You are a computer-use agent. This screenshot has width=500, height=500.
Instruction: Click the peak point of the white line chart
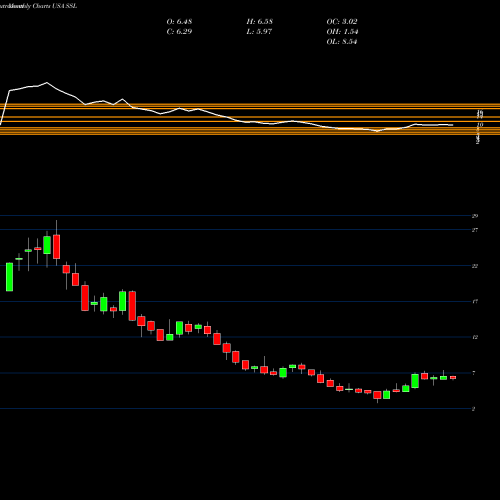pos(47,82)
